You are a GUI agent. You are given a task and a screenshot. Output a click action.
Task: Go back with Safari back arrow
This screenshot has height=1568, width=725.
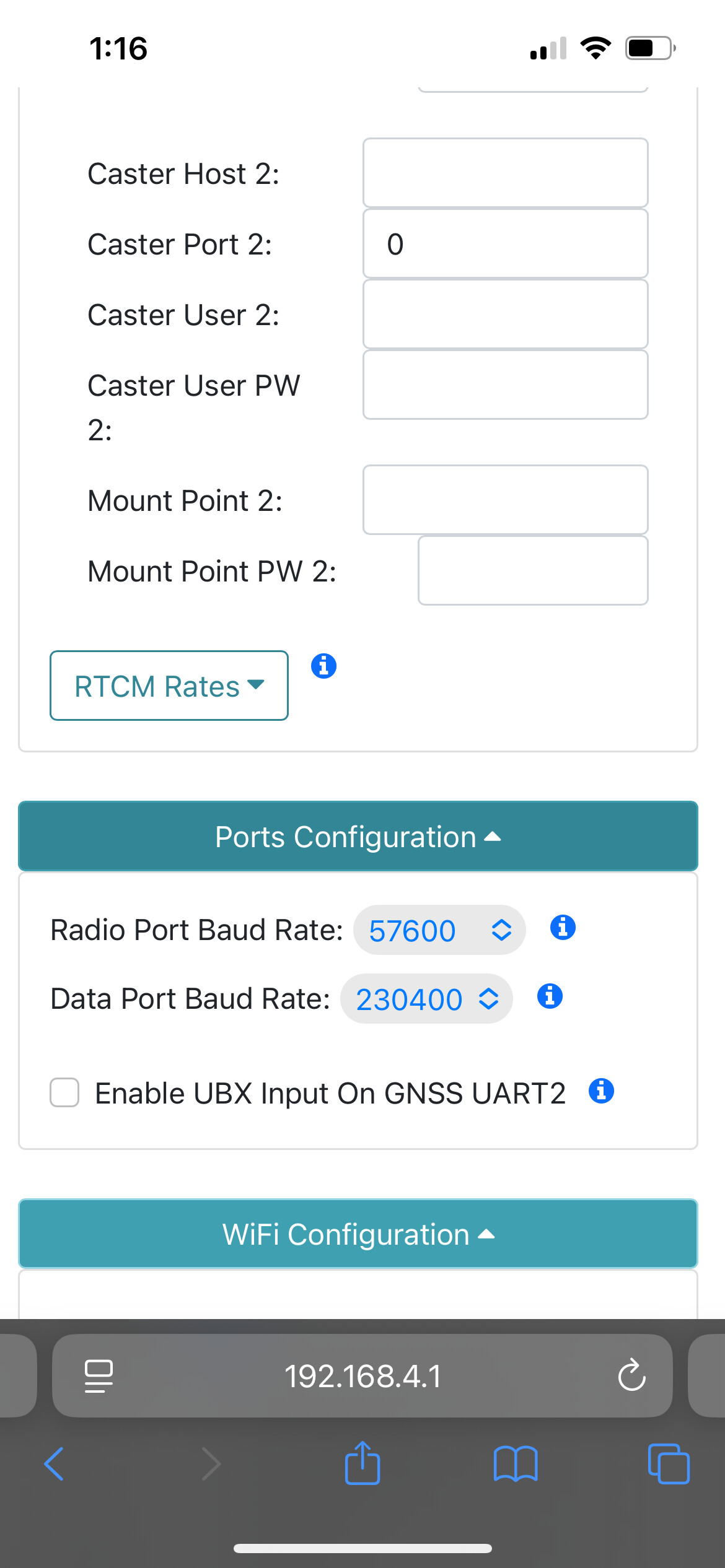click(x=55, y=1464)
